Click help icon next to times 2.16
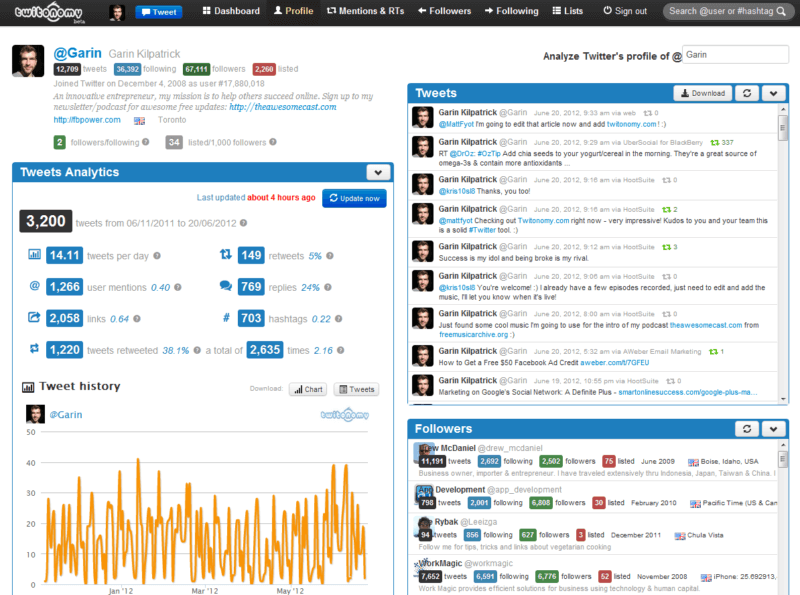The width and height of the screenshot is (800, 595). click(340, 350)
